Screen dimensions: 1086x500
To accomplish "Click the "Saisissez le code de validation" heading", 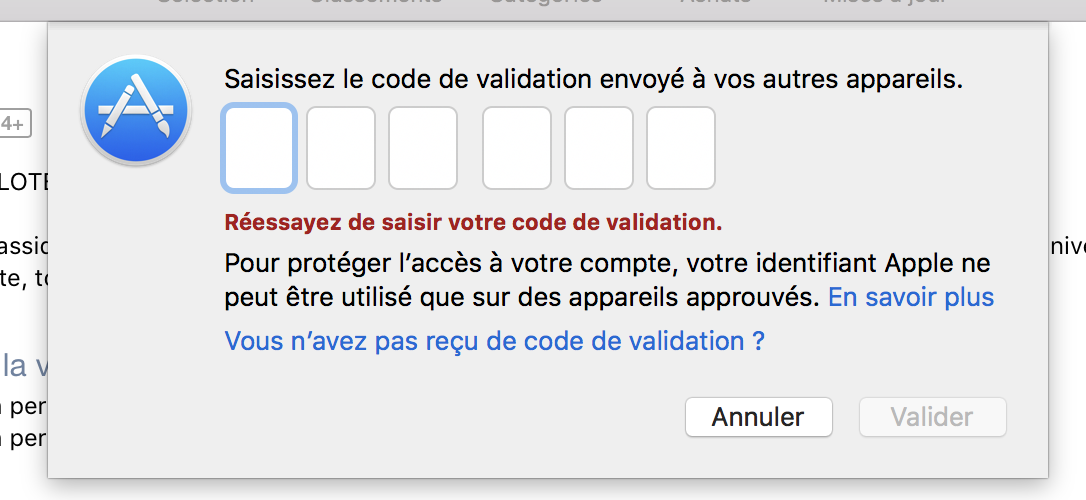I will pyautogui.click(x=593, y=79).
